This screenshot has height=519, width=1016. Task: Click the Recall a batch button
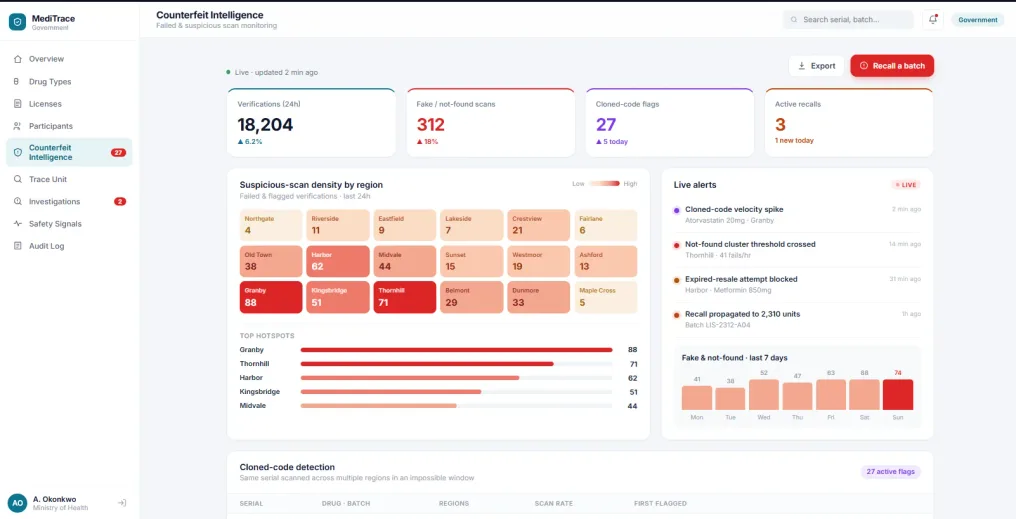click(x=892, y=65)
